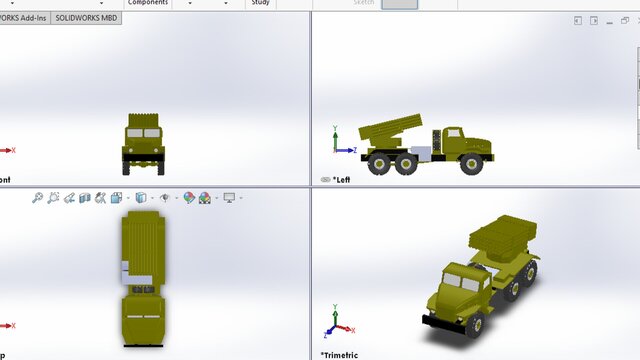Click the right panel-expand icon at top right
The width and height of the screenshot is (640, 360).
coord(594,20)
